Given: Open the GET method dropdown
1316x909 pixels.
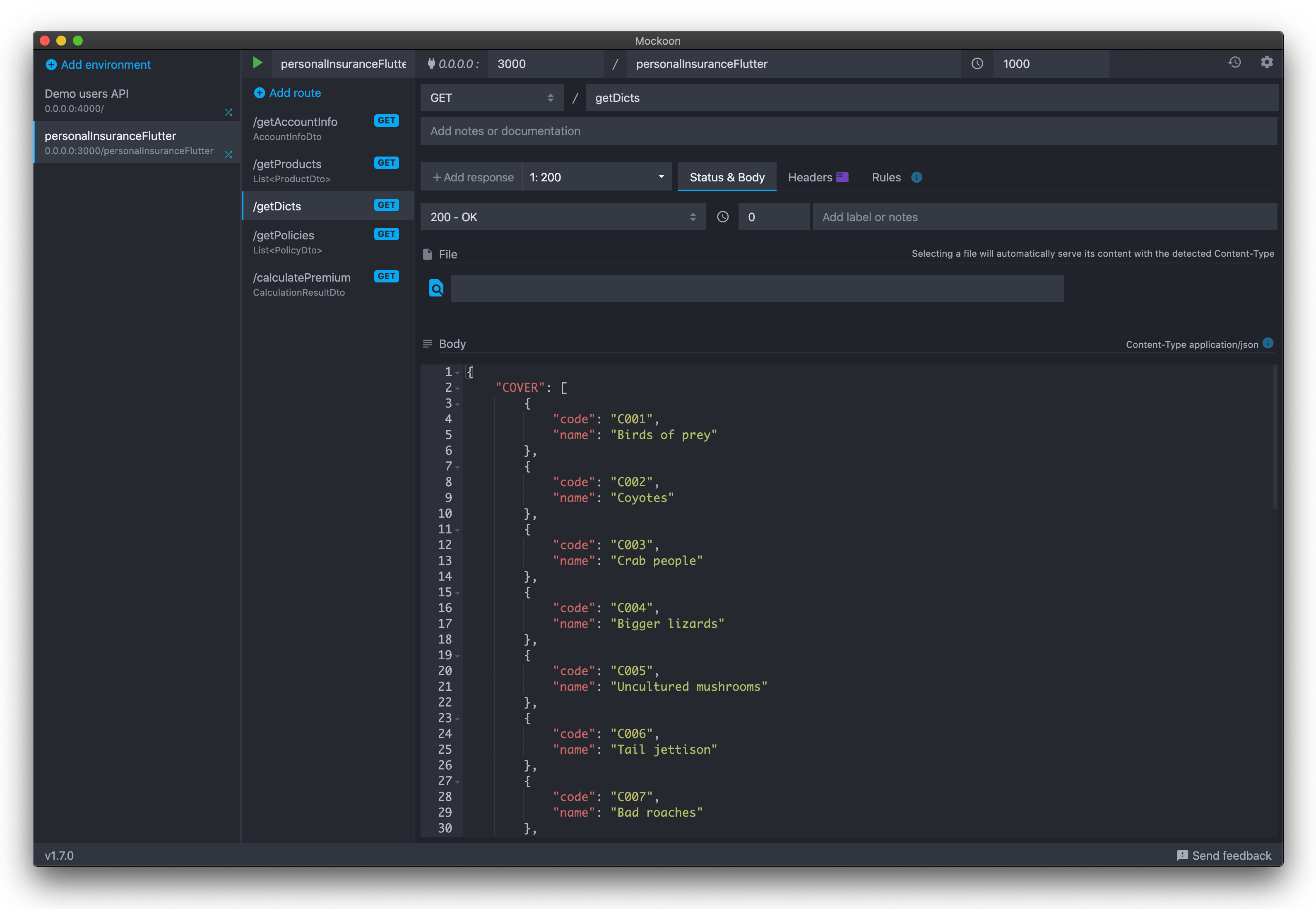Looking at the screenshot, I should point(492,98).
